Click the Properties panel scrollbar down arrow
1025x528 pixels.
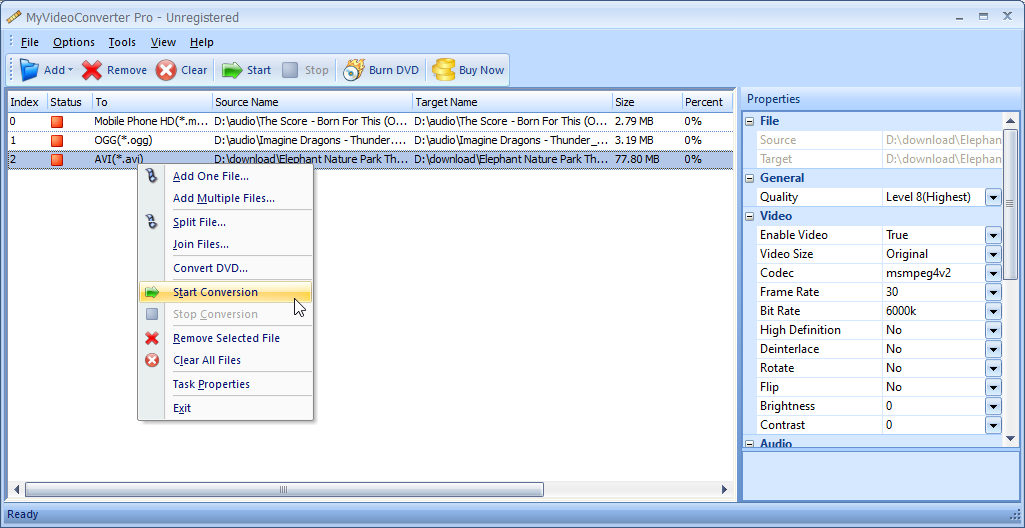tap(1010, 438)
